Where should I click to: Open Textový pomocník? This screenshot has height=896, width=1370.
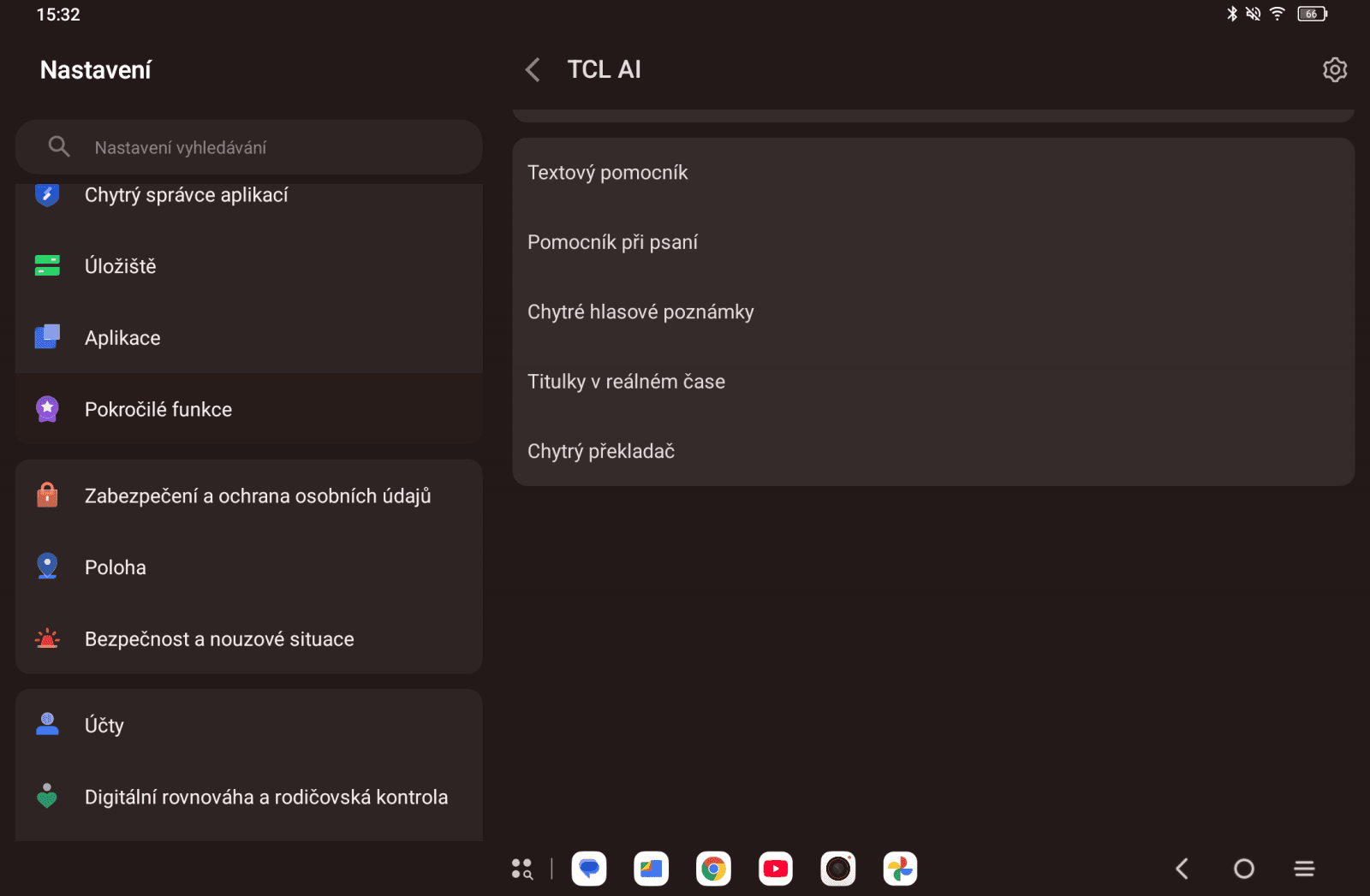(608, 172)
